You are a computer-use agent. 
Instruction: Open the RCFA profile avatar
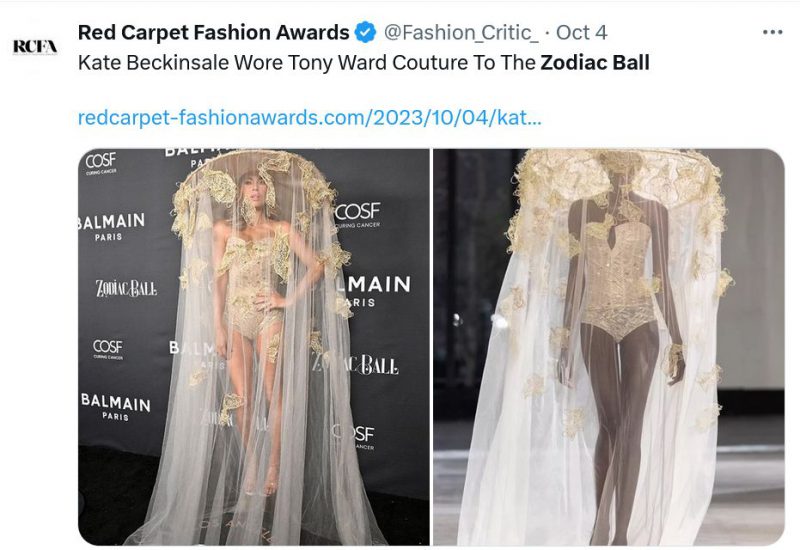tap(35, 46)
